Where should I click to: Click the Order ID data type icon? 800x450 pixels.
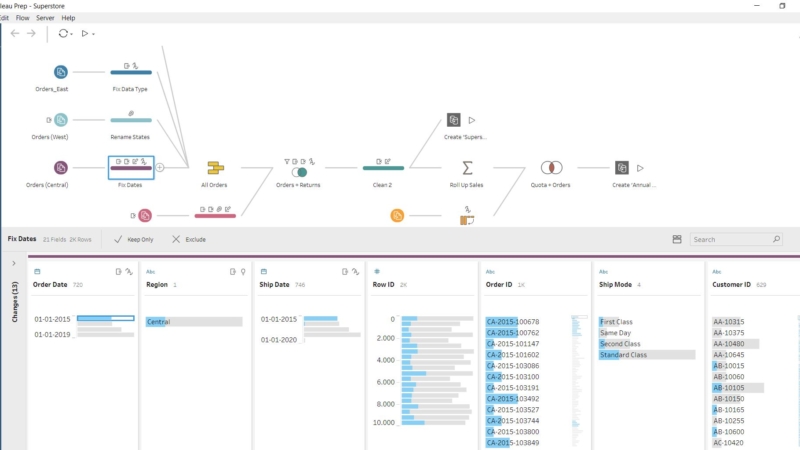pos(490,272)
